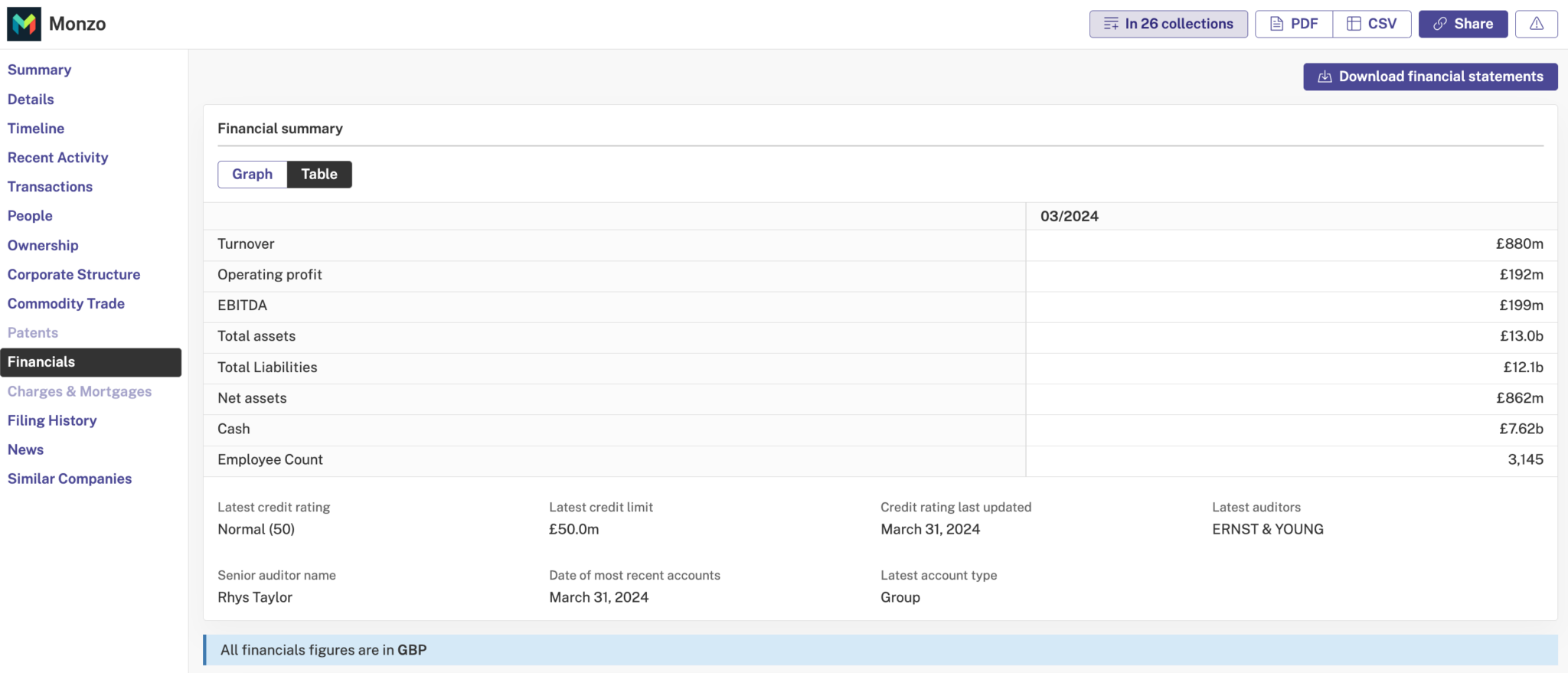This screenshot has width=1568, height=673.
Task: Navigate to Recent Activity
Action: click(57, 158)
